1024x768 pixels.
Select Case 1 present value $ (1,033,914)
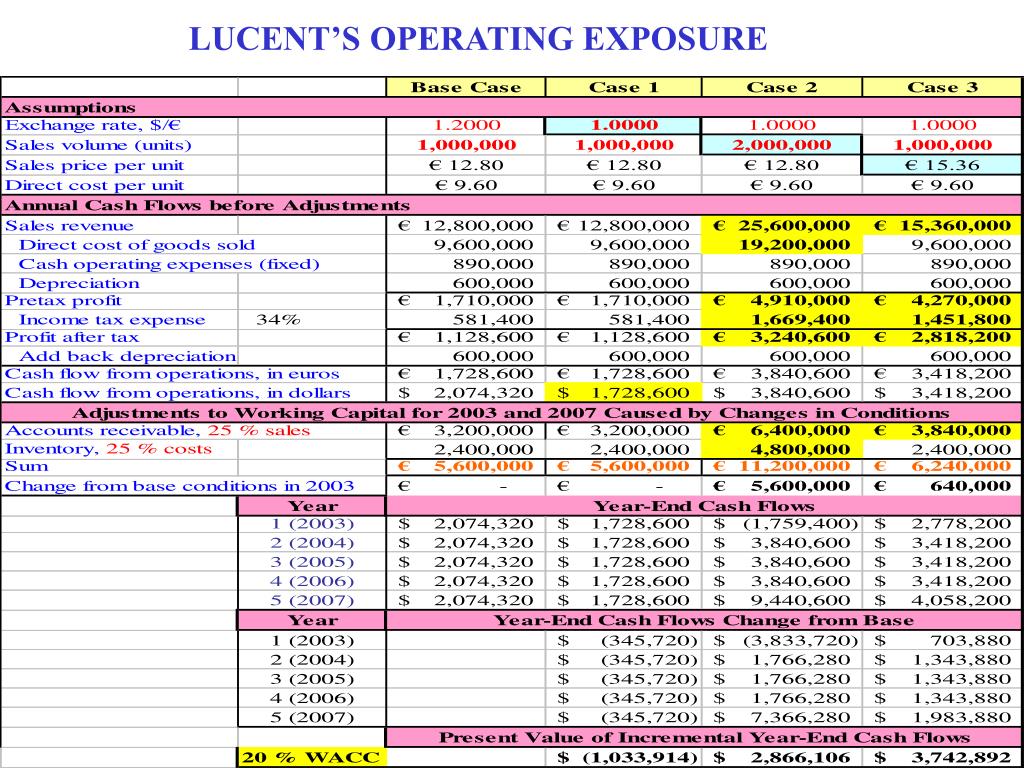(623, 758)
